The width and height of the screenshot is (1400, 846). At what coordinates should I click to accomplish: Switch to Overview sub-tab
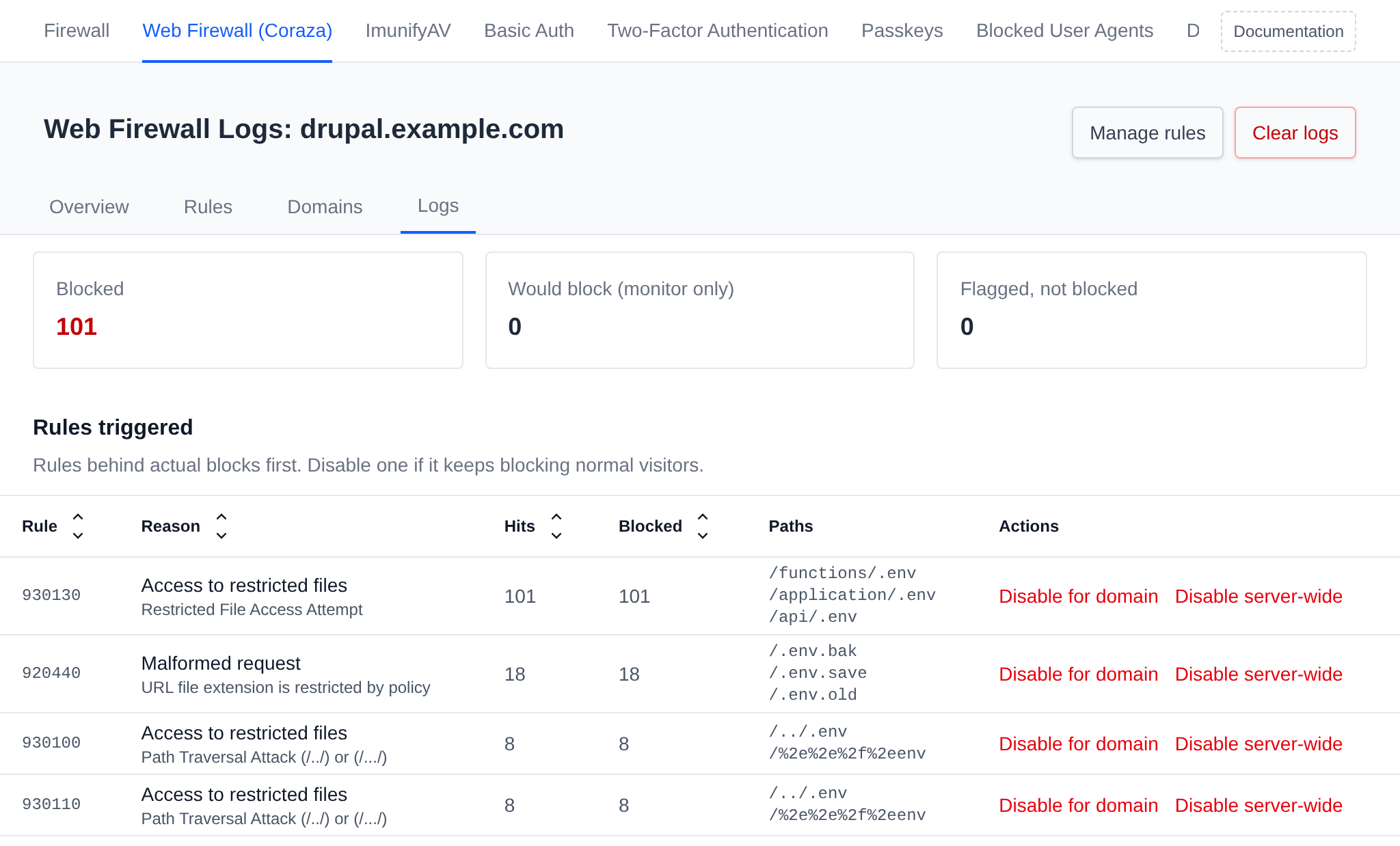pos(89,206)
